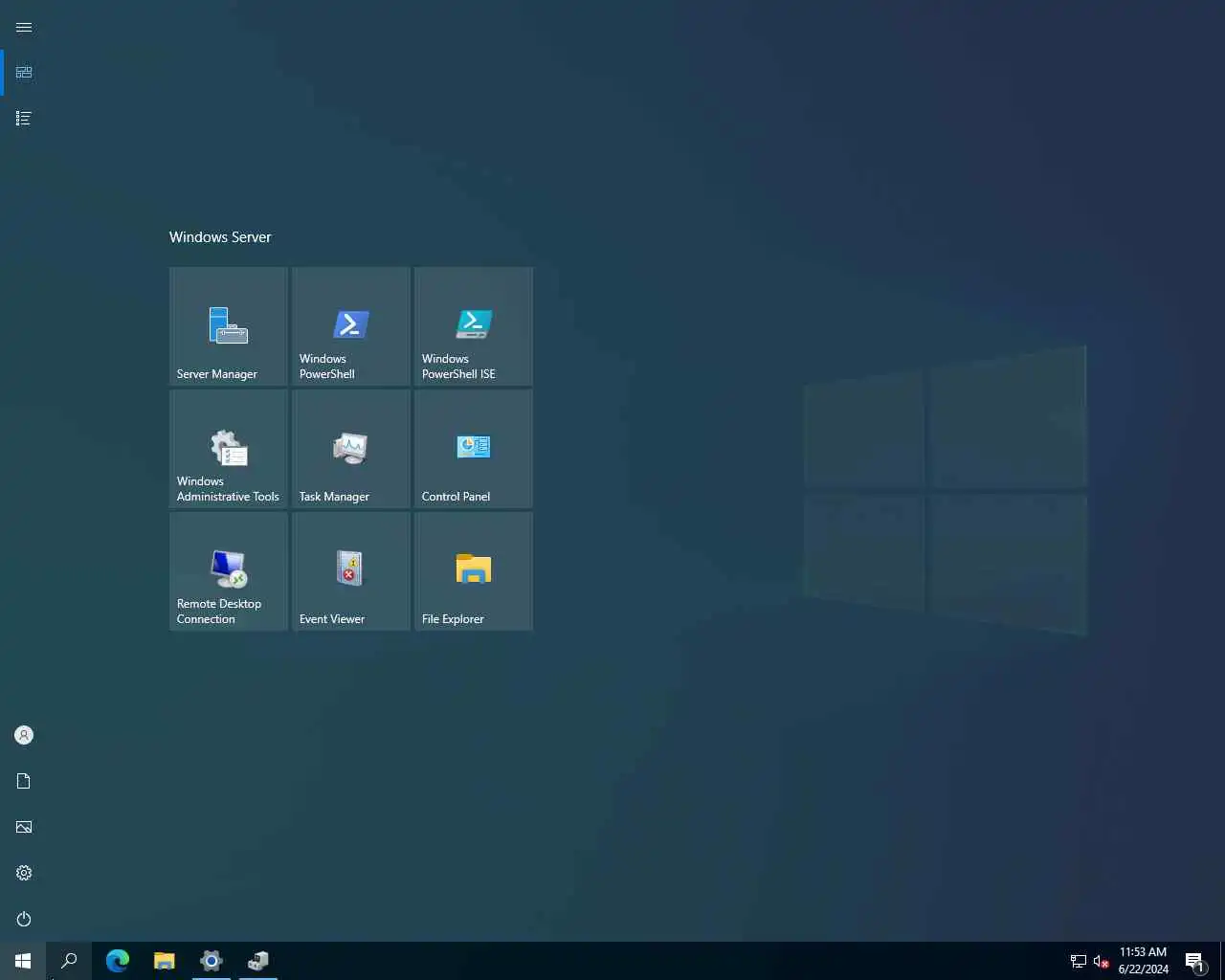1225x980 pixels.
Task: Open File Explorer from the taskbar
Action: pos(165,961)
